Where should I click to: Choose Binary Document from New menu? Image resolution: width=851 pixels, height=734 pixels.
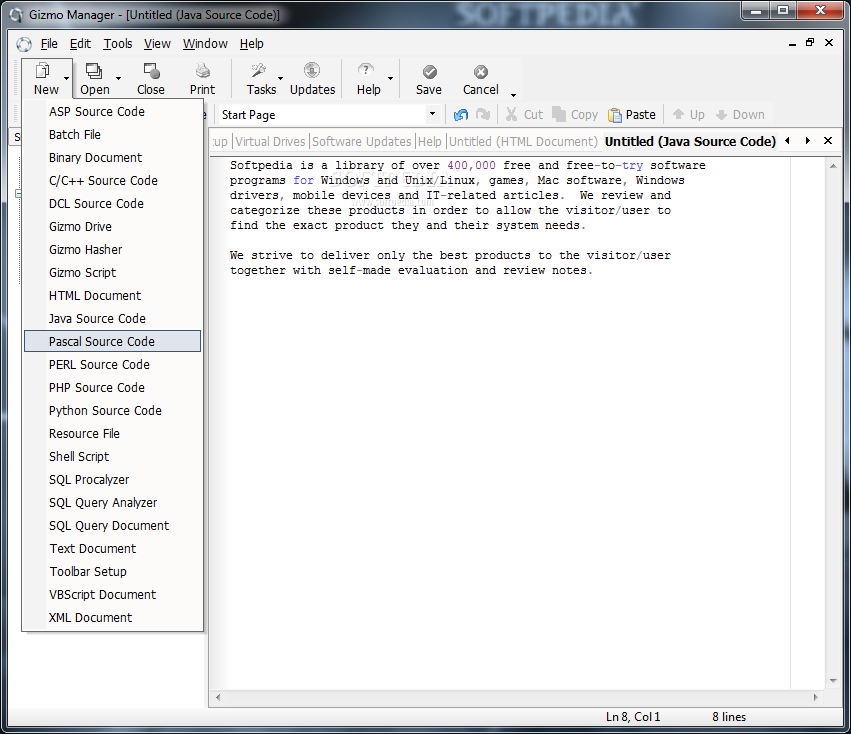tap(112, 157)
